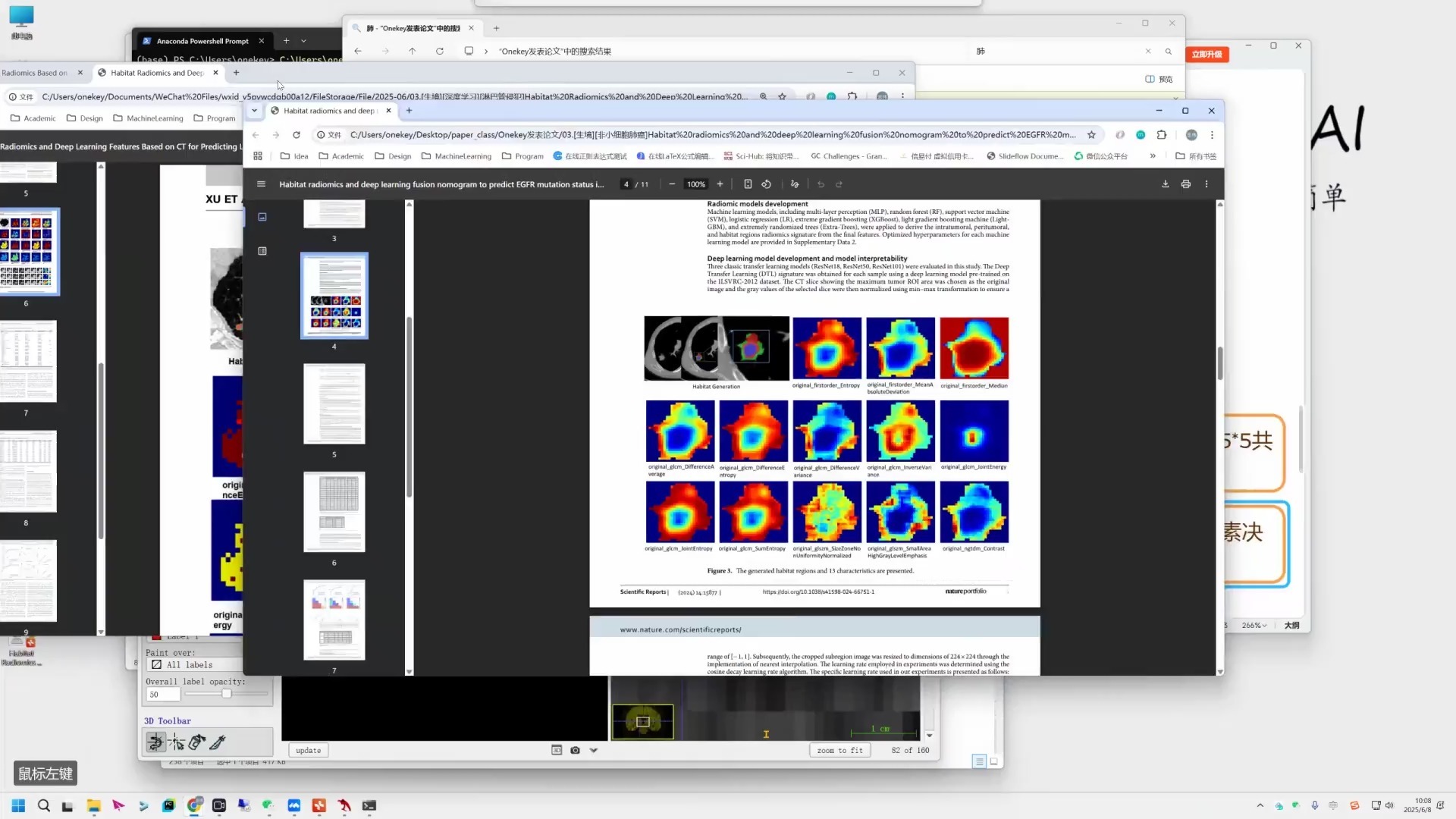
Task: Open the File Explorer taskbar icon
Action: [93, 805]
